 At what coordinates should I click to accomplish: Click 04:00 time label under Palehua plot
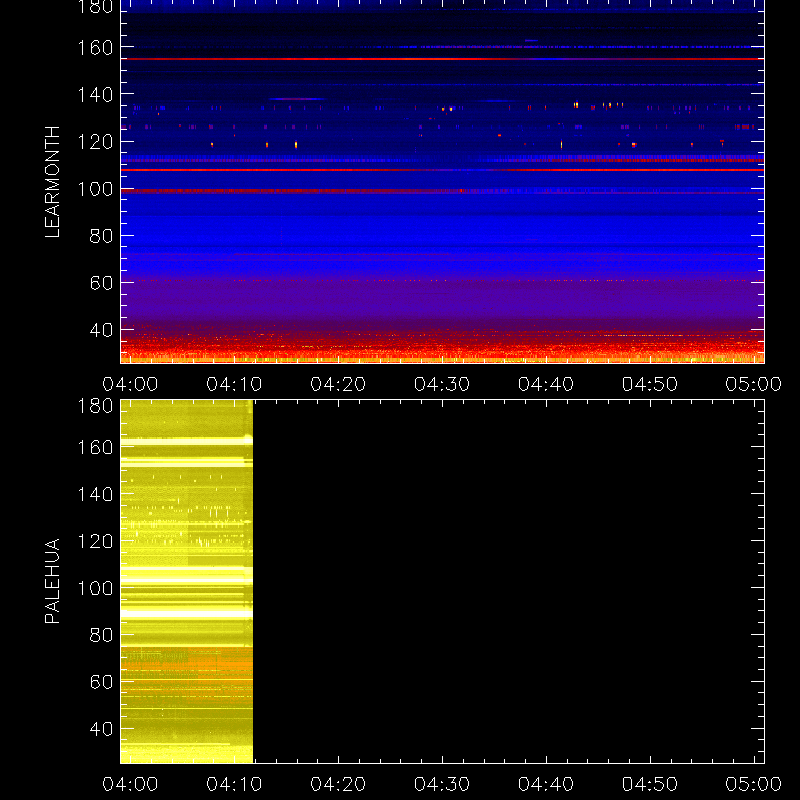[130, 784]
